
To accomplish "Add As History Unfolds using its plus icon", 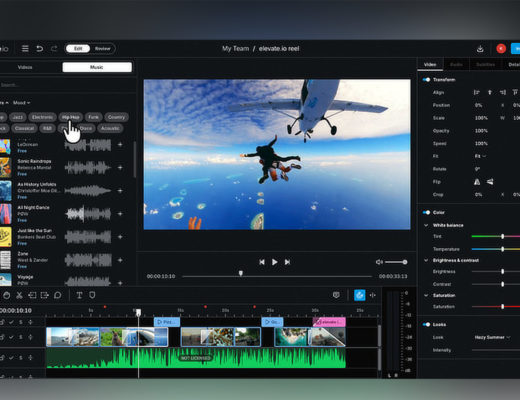I will pos(120,191).
